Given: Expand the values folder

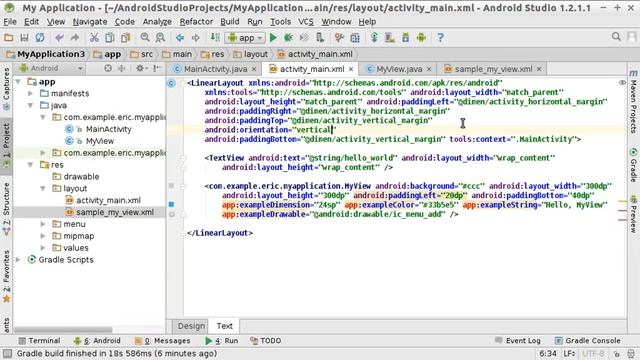Looking at the screenshot, I should click(x=43, y=248).
